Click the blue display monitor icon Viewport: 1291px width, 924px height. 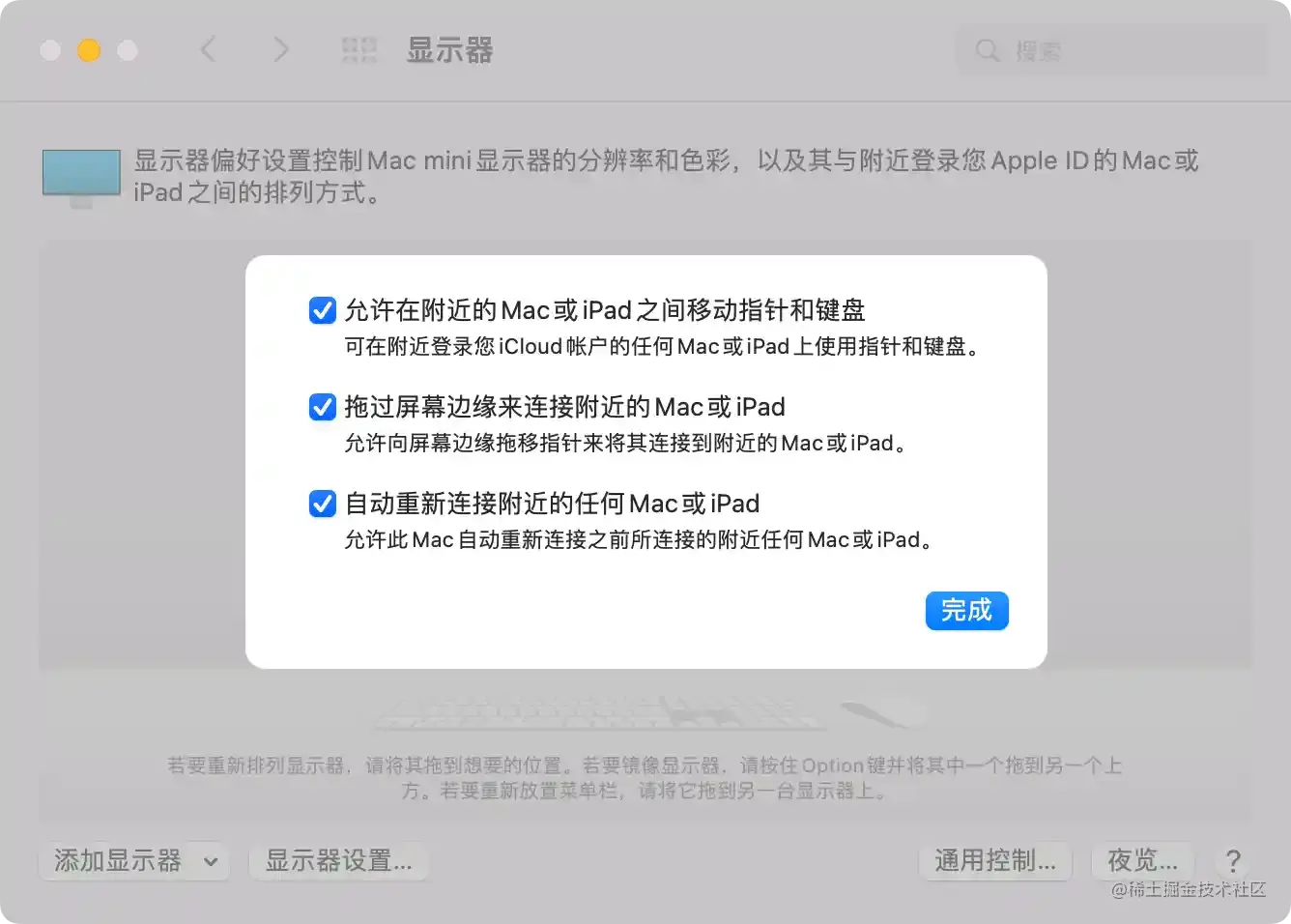tap(81, 178)
